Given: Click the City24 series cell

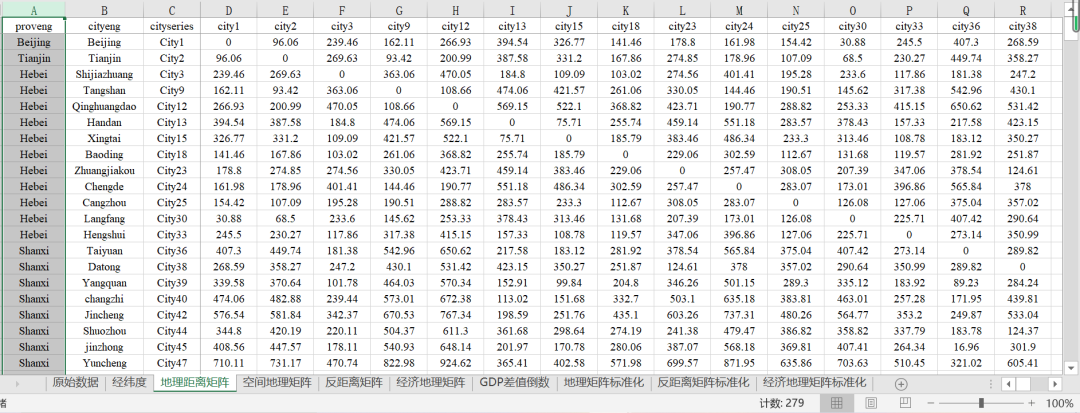Looking at the screenshot, I should click(x=172, y=187).
